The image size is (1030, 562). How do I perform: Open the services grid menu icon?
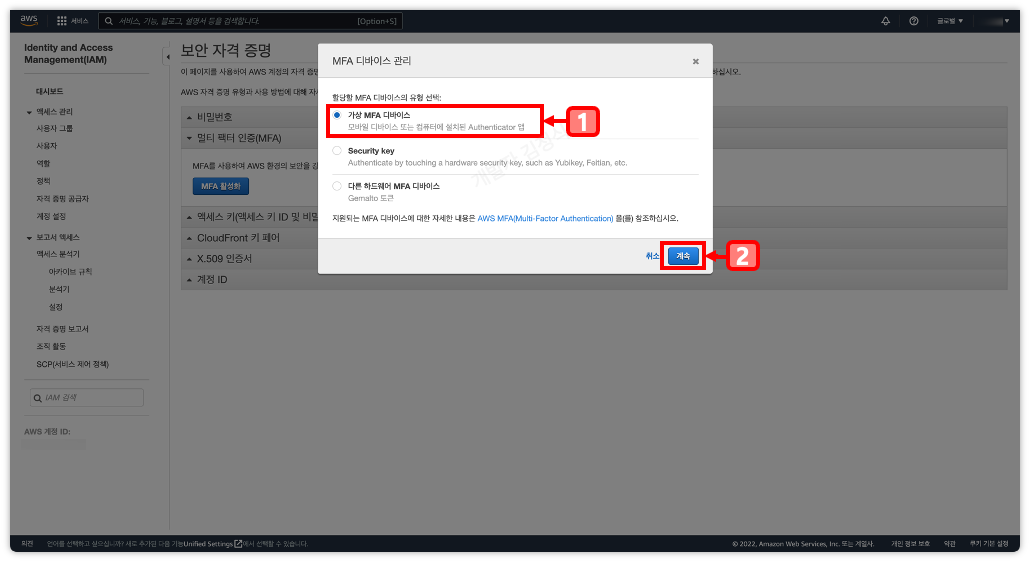[62, 21]
